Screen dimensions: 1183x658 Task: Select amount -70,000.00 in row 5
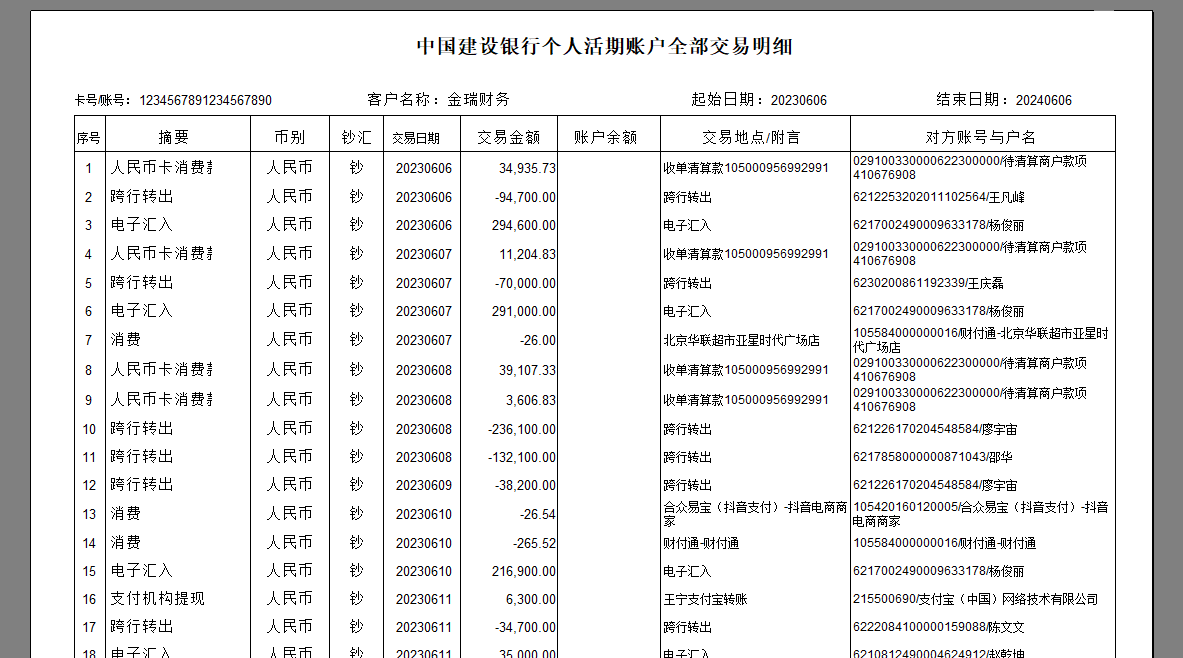pos(525,283)
